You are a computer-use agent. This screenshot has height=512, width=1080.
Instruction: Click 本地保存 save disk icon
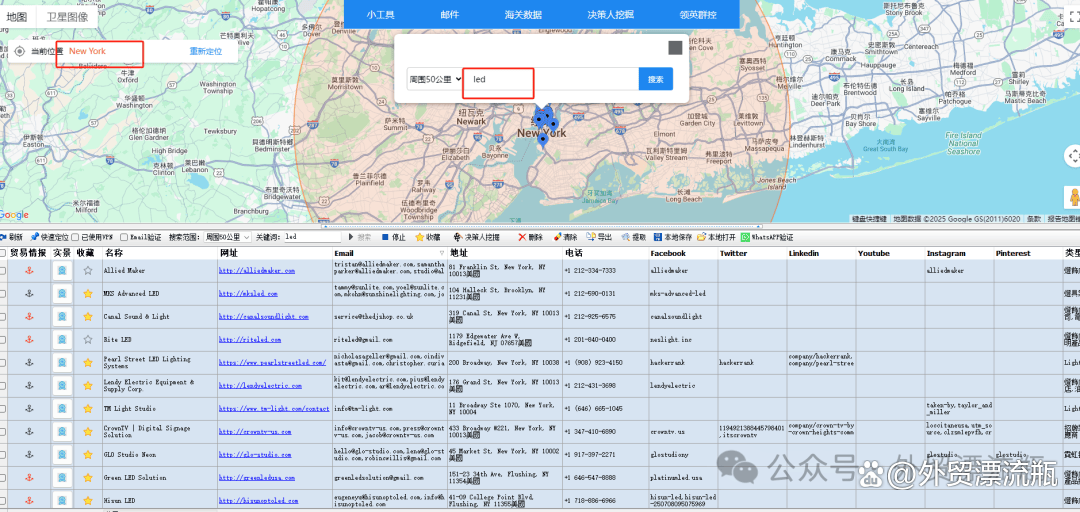click(658, 237)
